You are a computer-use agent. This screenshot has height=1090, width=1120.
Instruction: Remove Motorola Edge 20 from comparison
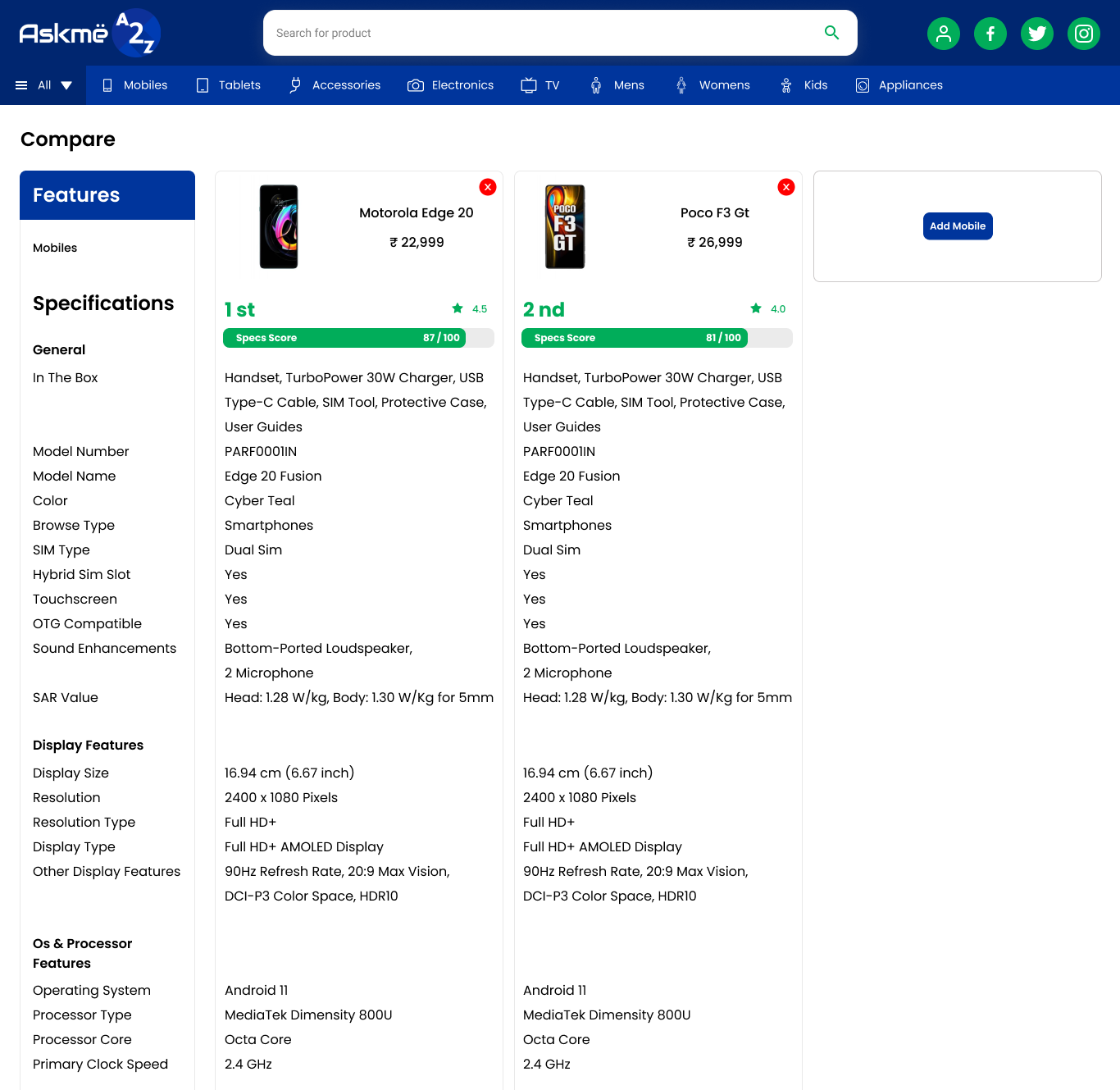pos(488,187)
